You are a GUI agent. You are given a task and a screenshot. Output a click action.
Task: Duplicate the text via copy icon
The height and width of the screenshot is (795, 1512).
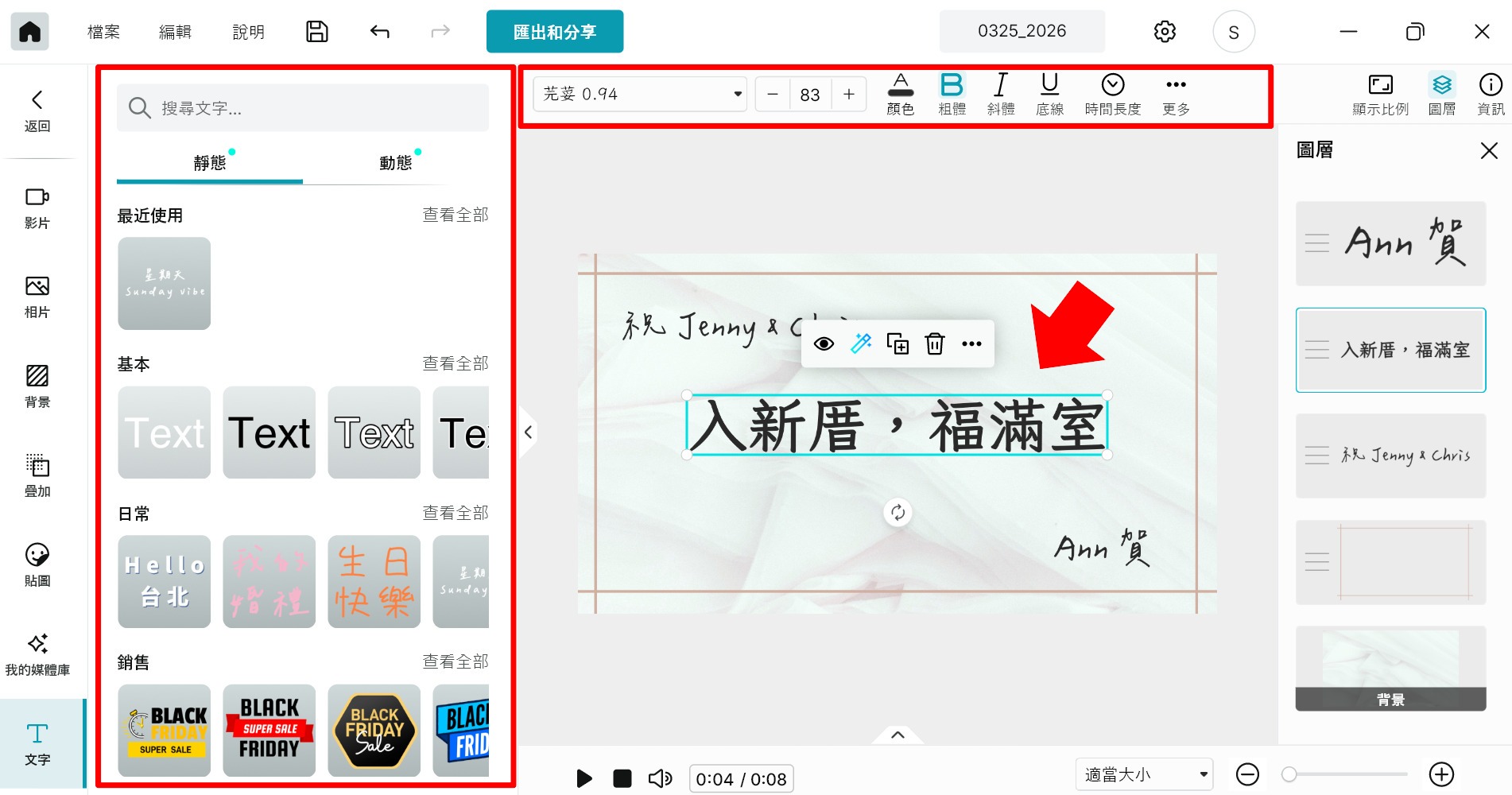(x=898, y=343)
